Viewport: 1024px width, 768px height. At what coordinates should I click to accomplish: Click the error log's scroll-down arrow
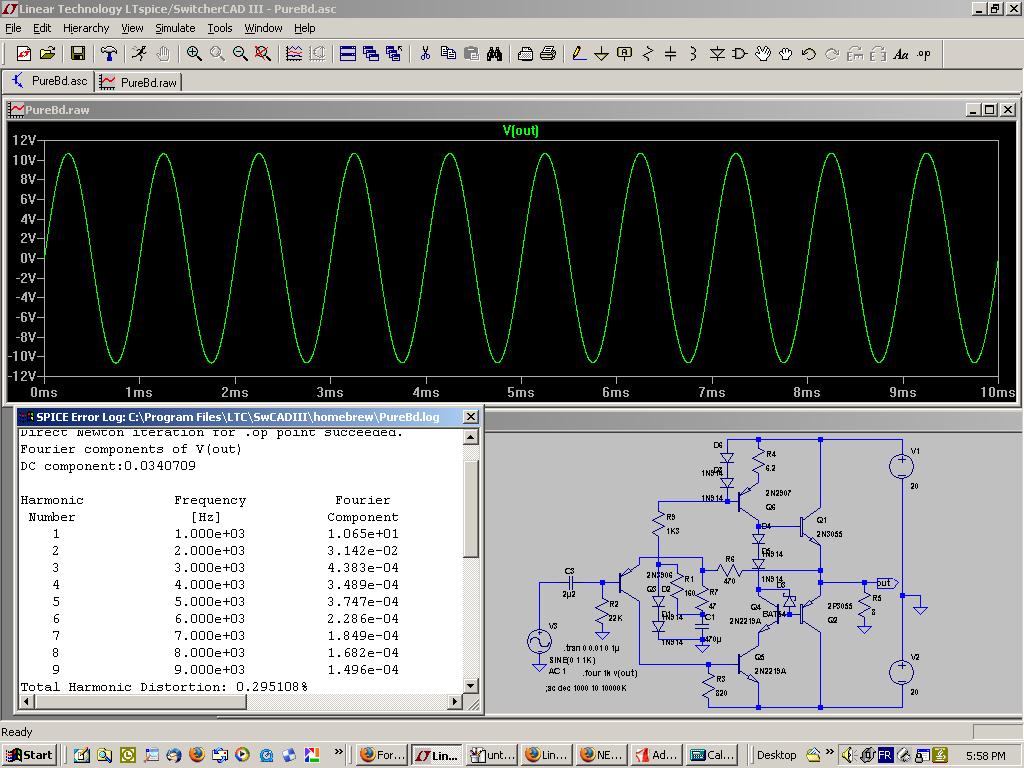(472, 686)
